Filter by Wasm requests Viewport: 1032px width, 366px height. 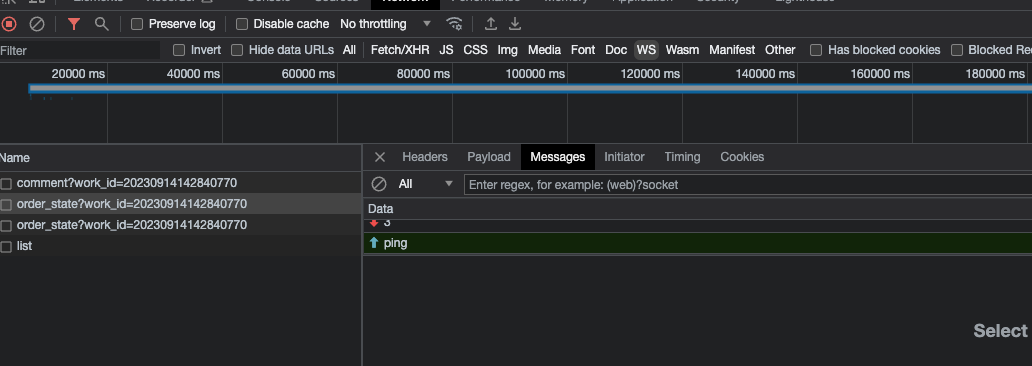(x=682, y=50)
